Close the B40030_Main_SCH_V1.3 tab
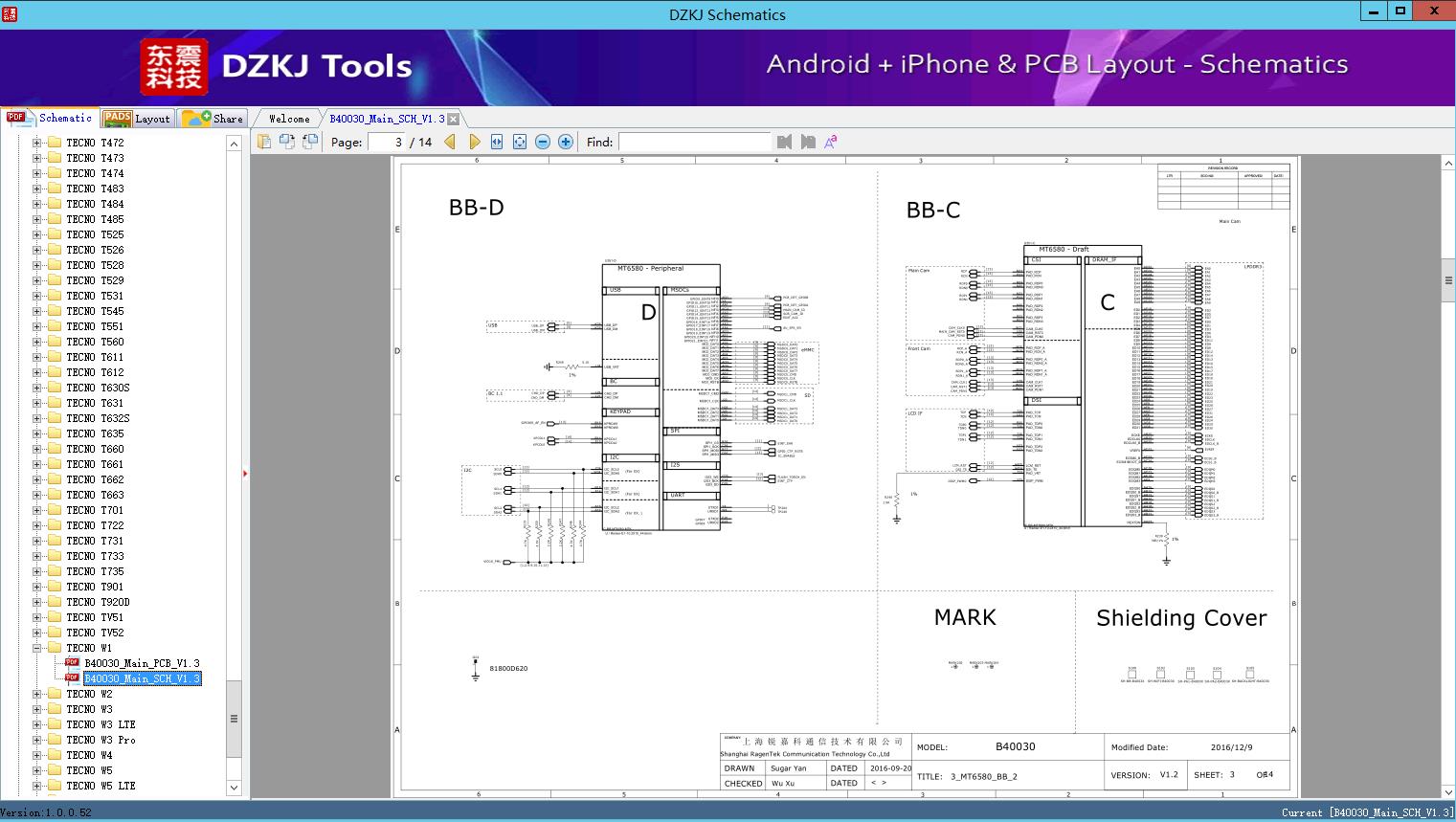The width and height of the screenshot is (1456, 822). pyautogui.click(x=454, y=119)
